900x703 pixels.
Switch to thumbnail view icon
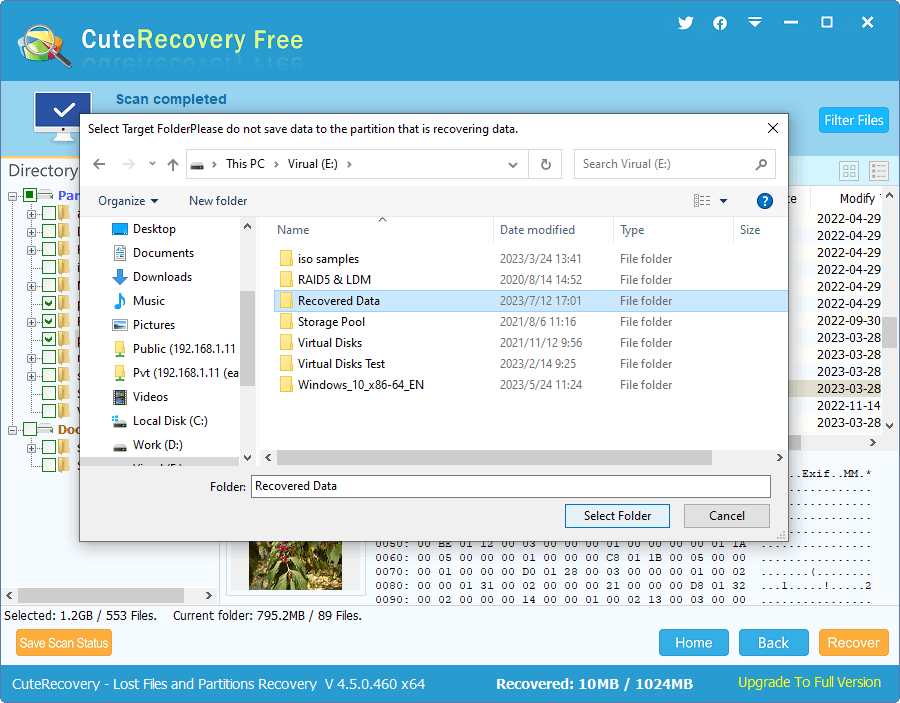click(x=849, y=171)
